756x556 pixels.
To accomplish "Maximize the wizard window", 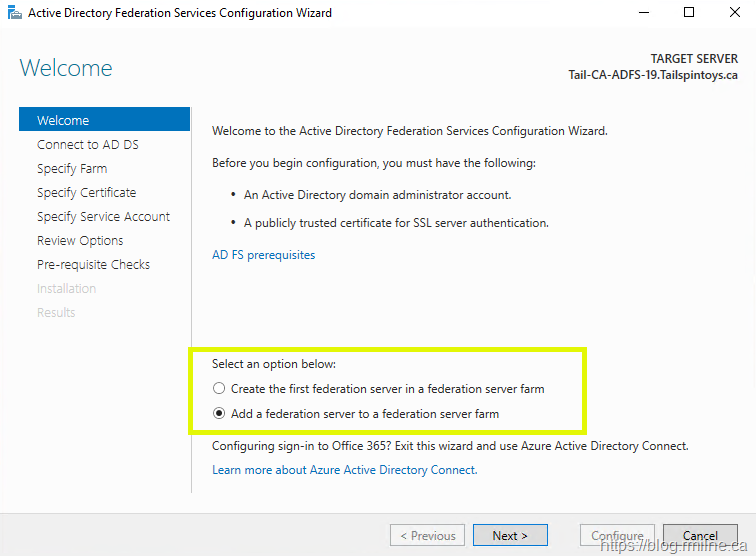I will [x=688, y=13].
